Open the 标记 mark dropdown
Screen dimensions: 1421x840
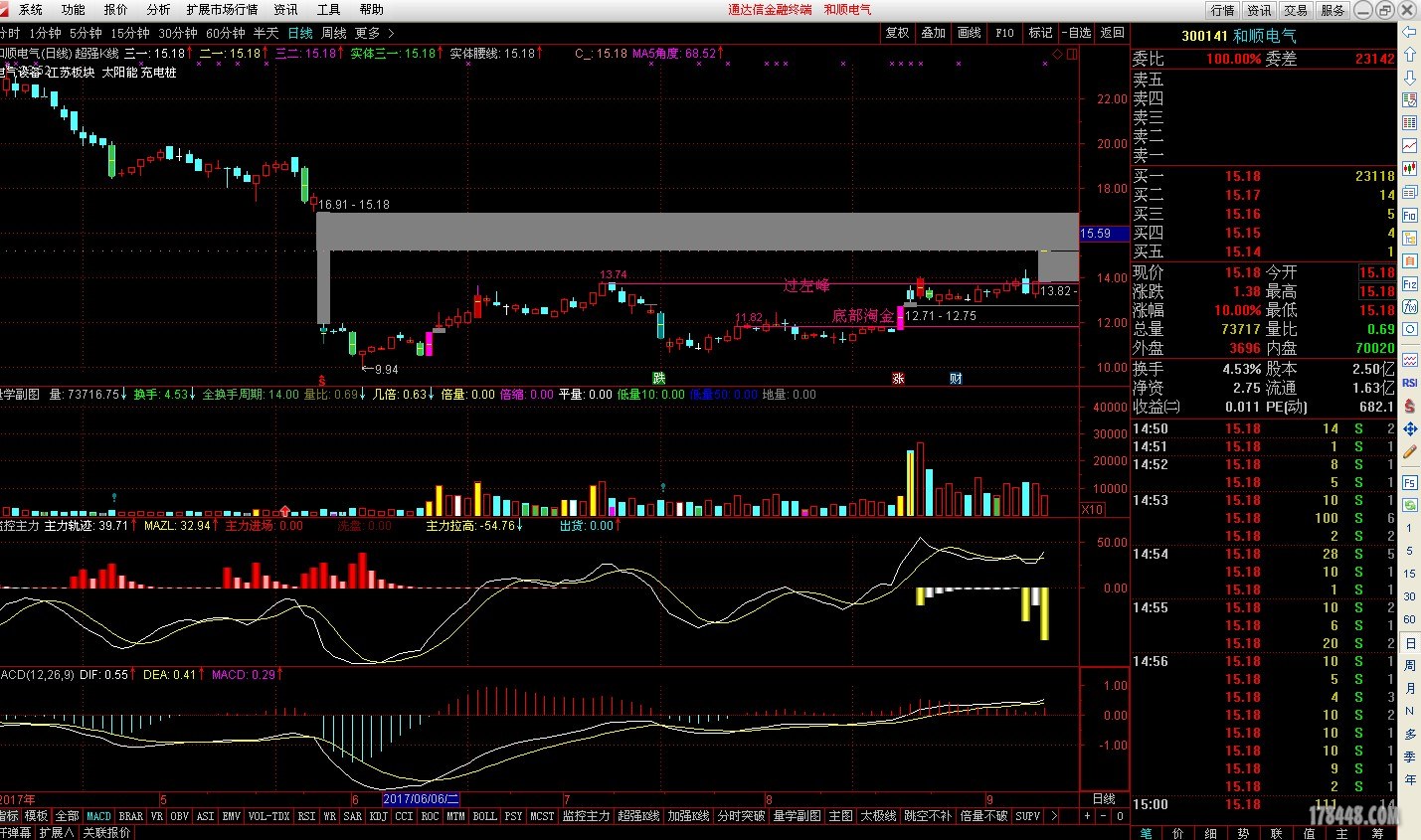click(1040, 33)
